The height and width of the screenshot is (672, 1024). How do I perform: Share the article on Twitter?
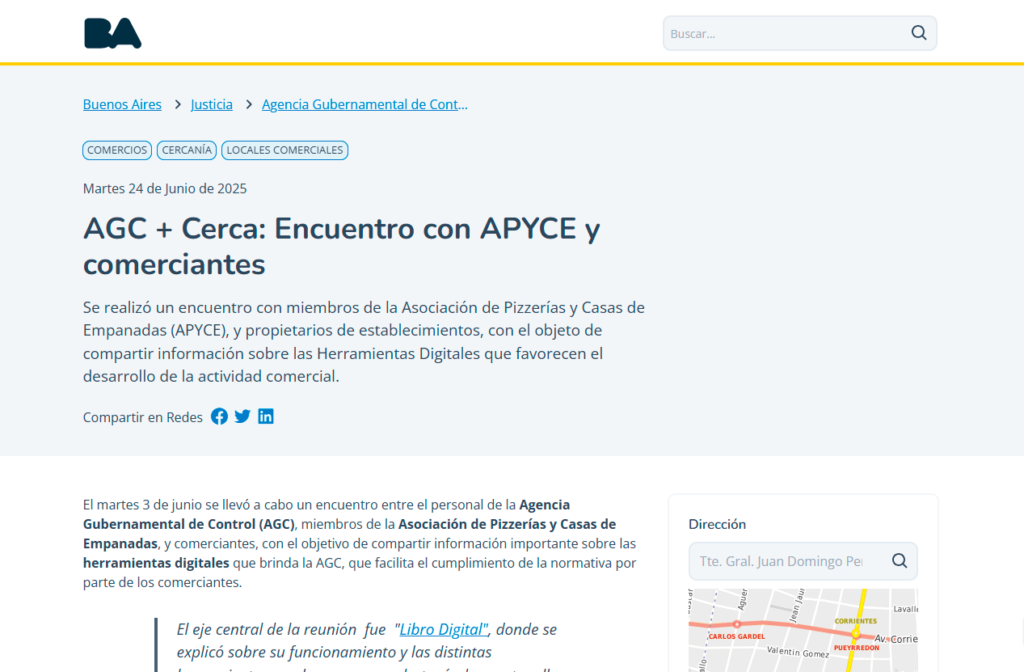242,417
